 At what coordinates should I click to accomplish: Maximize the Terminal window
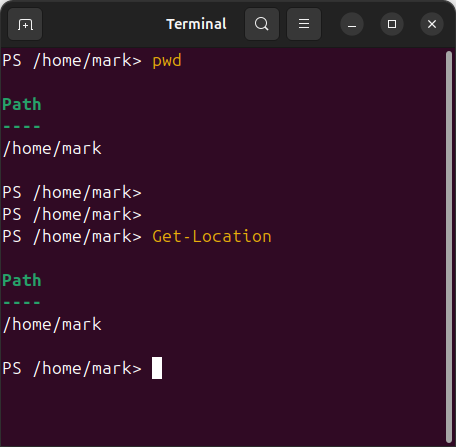392,24
